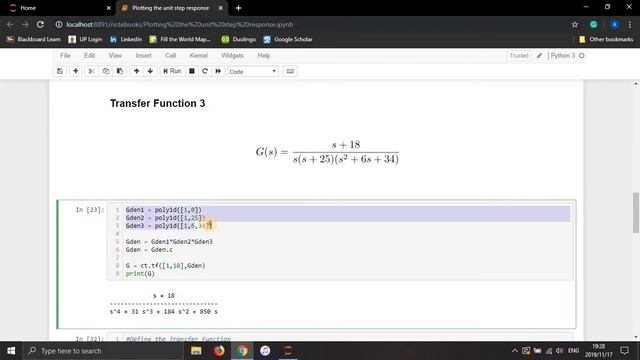Screen dimensions: 640x360
Task: Open the Fill the World Map bookmark
Action: coord(180,39)
